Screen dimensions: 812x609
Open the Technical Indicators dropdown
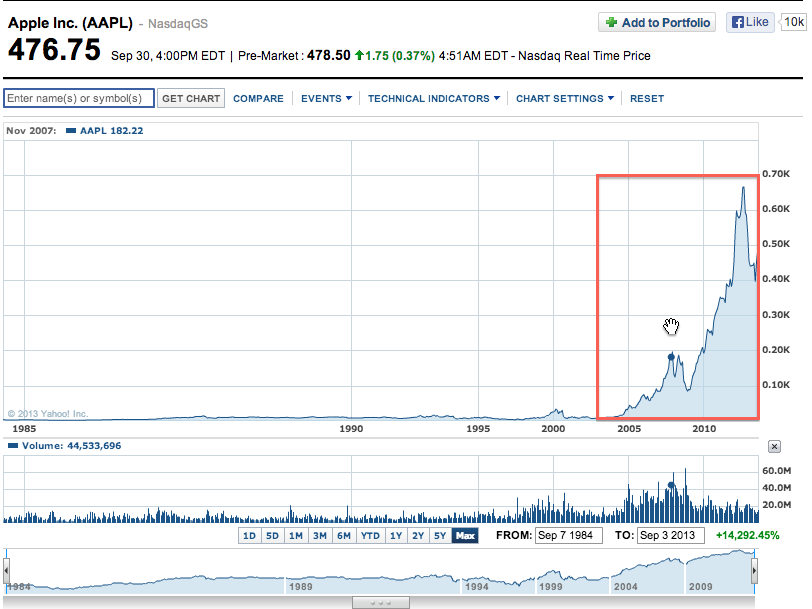click(x=434, y=98)
